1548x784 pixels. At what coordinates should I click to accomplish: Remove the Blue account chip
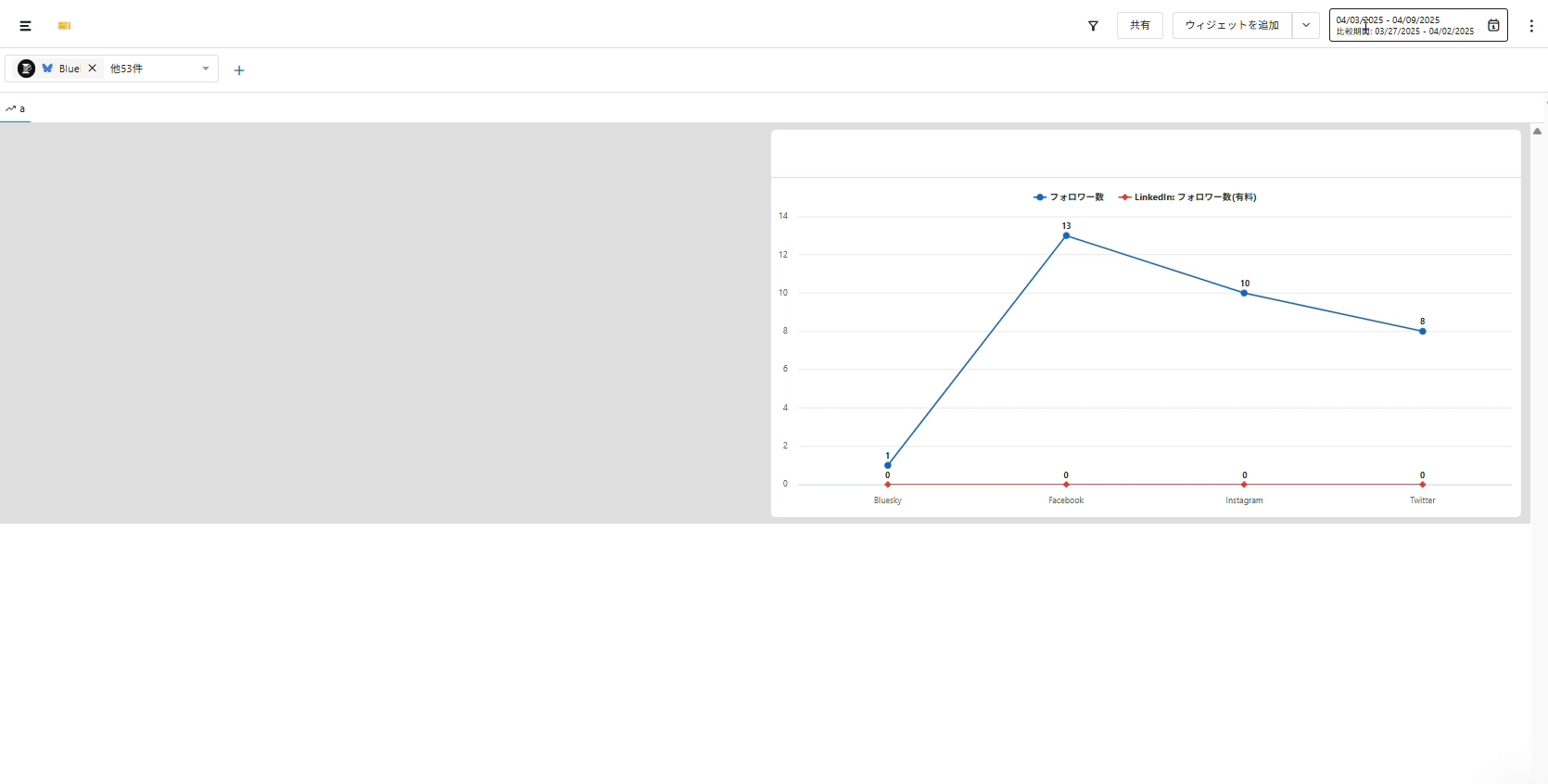point(93,69)
